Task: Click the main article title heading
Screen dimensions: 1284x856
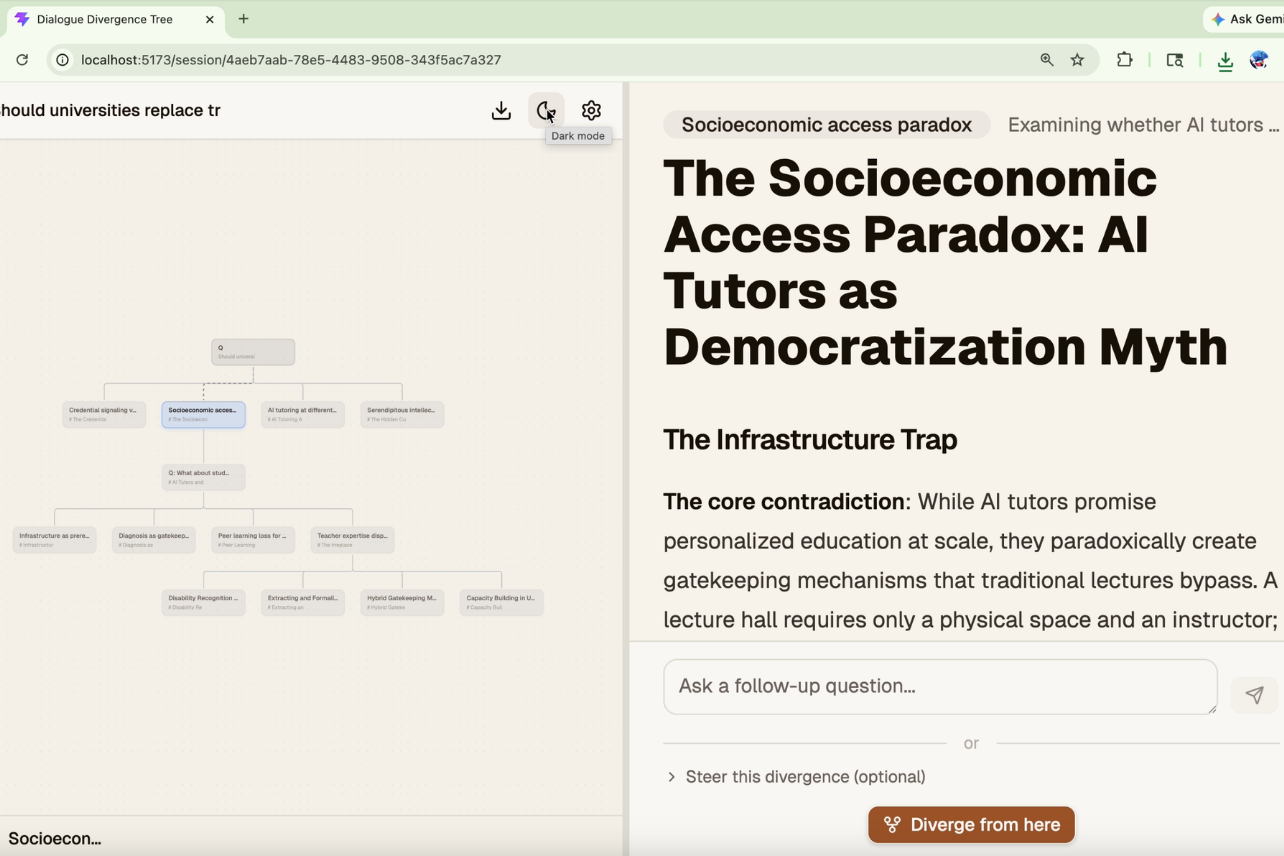Action: (x=945, y=262)
